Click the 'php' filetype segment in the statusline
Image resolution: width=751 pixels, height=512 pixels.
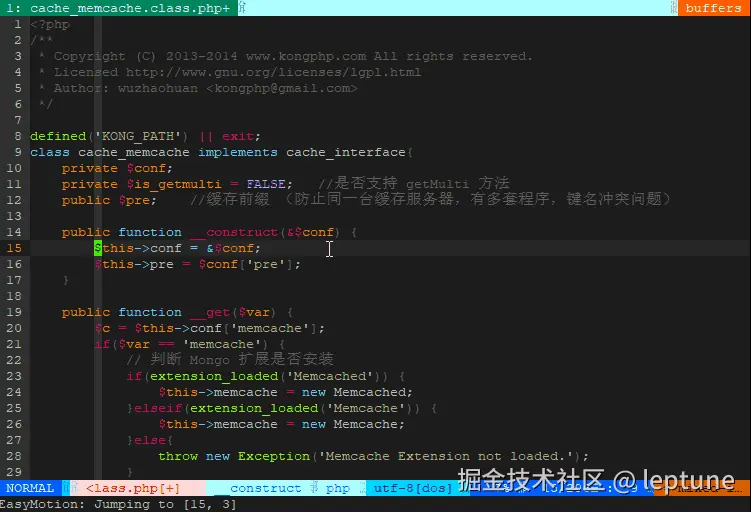coord(338,488)
